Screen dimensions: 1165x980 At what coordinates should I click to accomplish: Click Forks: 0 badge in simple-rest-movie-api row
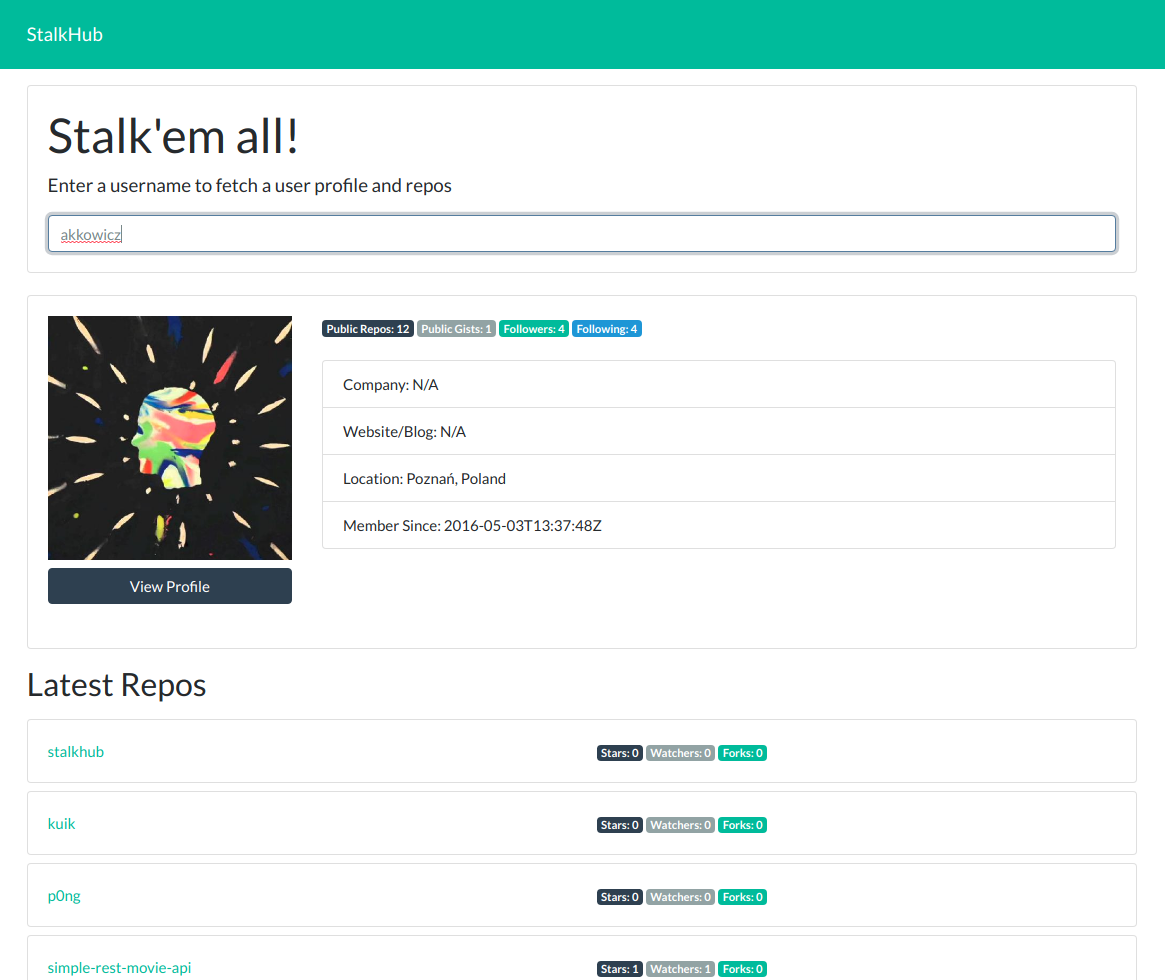point(742,970)
